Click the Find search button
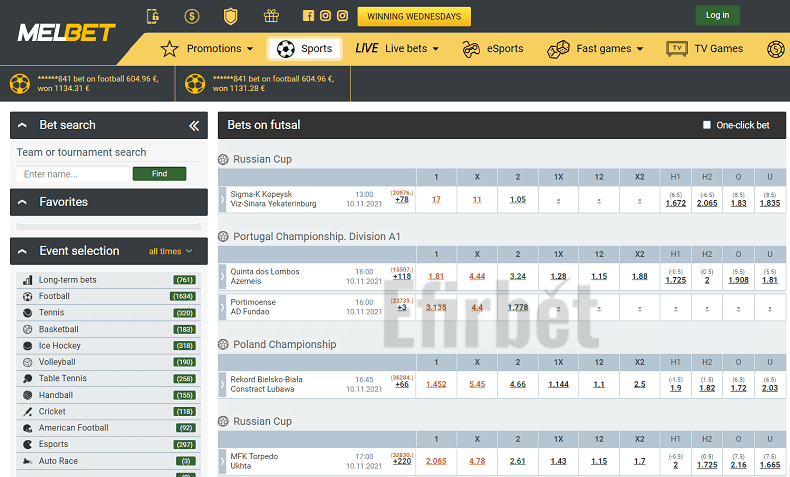The height and width of the screenshot is (477, 790). (x=159, y=174)
